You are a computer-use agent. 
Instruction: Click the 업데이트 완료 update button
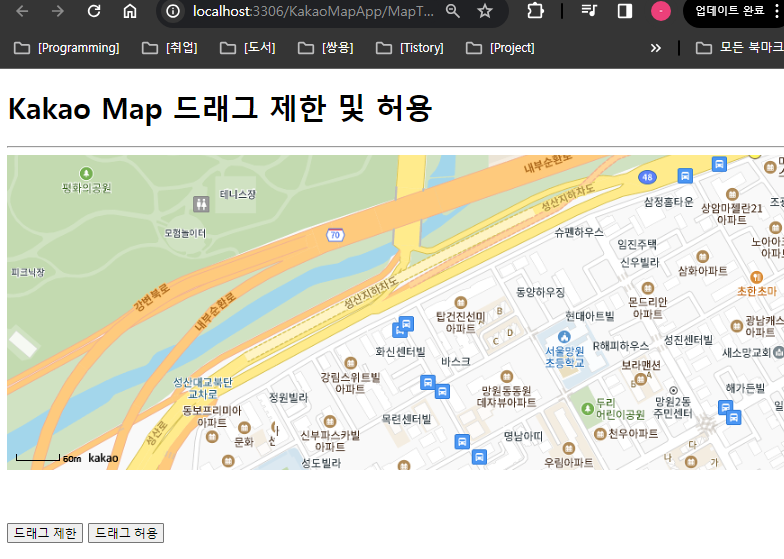730,10
